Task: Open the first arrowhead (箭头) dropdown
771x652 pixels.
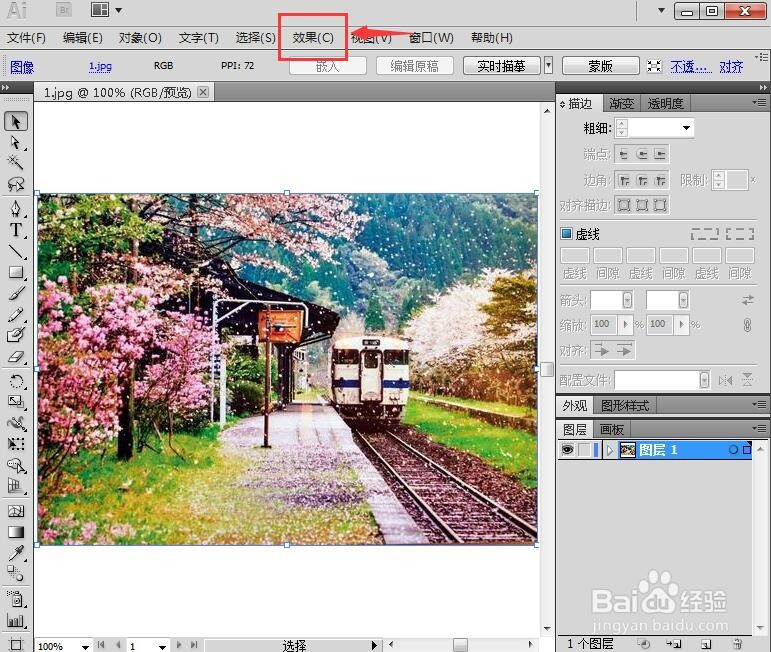Action: point(627,299)
